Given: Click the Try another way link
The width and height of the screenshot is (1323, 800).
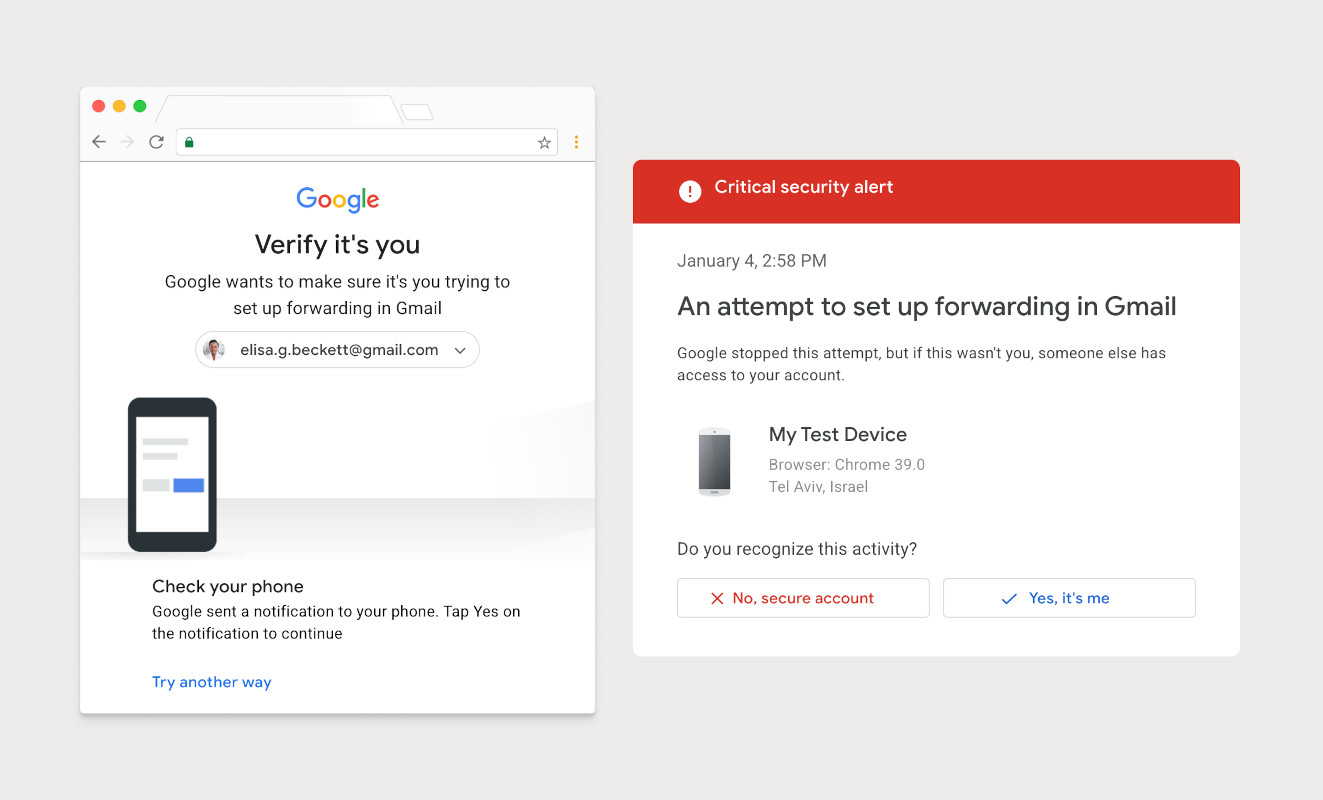Looking at the screenshot, I should coord(212,682).
